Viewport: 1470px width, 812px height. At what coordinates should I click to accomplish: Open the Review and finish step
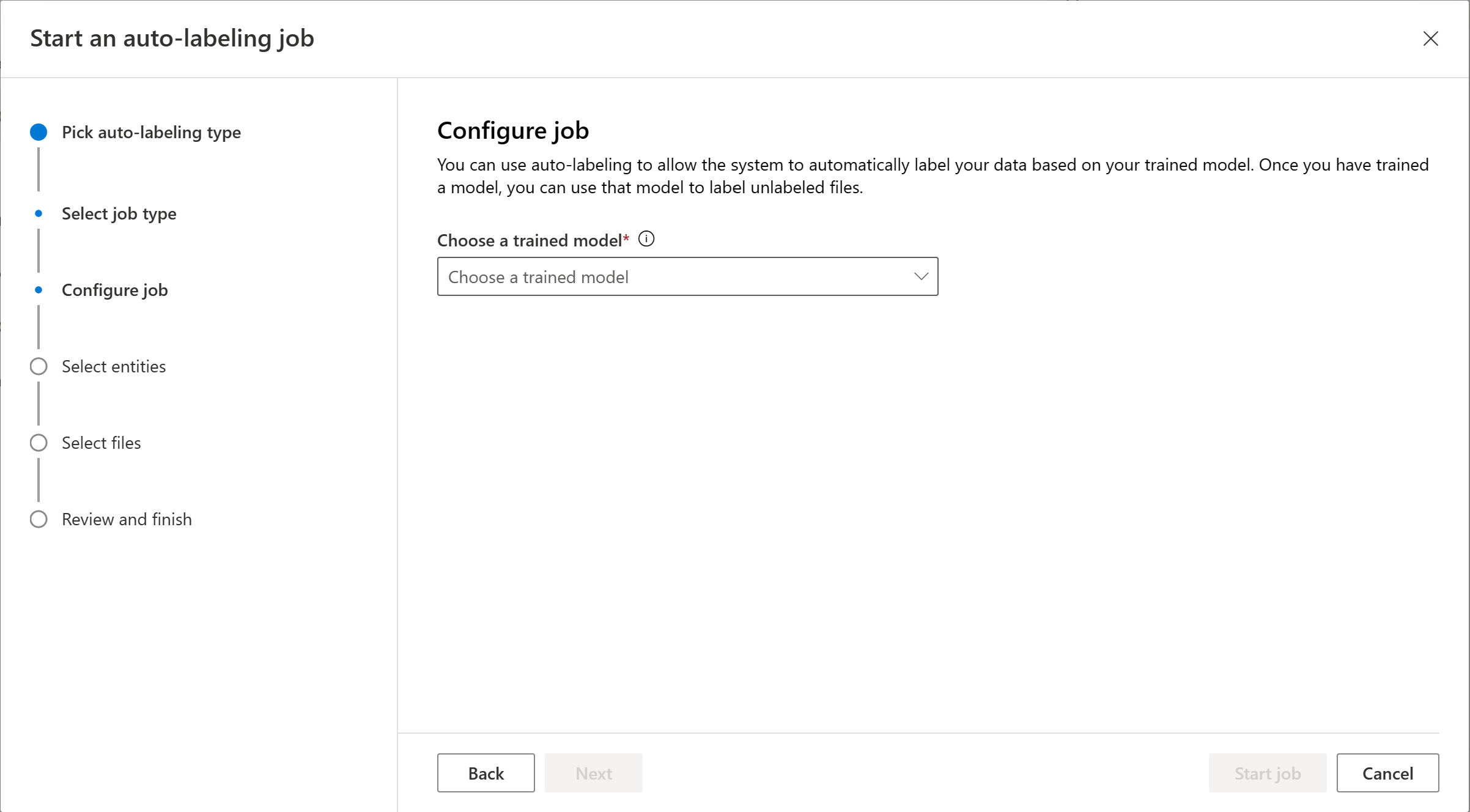tap(127, 519)
